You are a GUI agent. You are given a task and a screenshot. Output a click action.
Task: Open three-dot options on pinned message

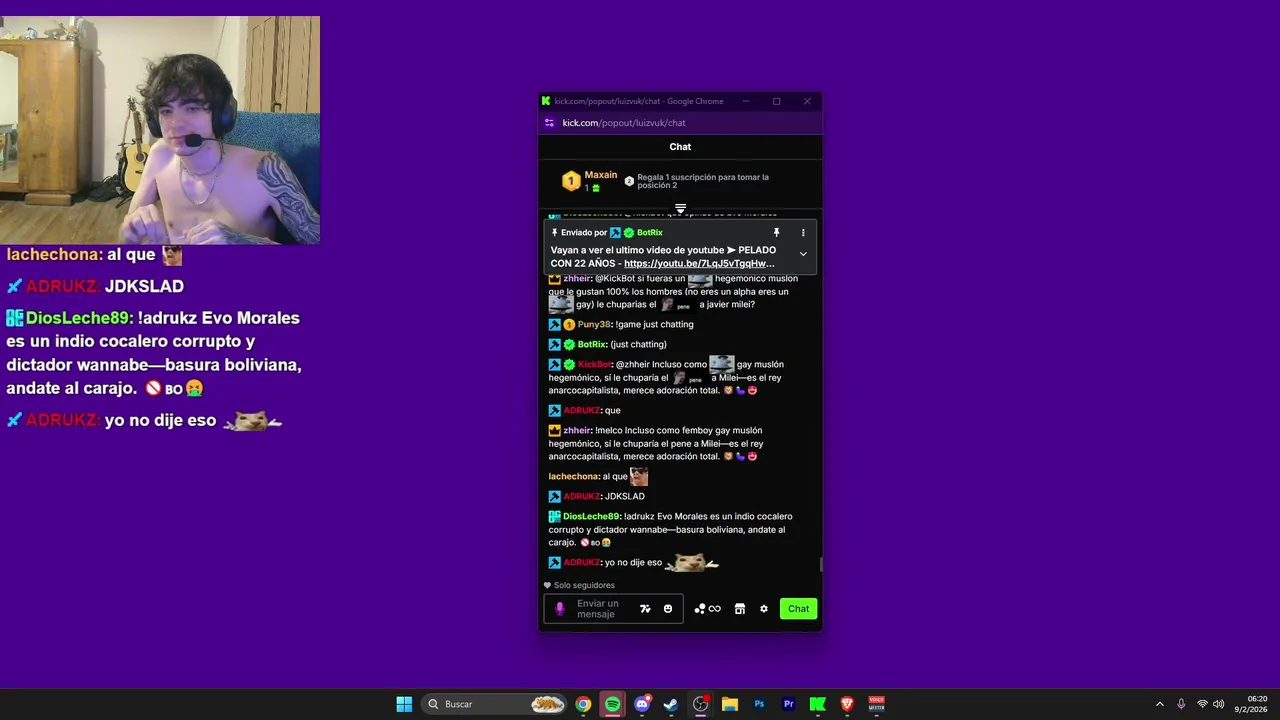coord(802,232)
